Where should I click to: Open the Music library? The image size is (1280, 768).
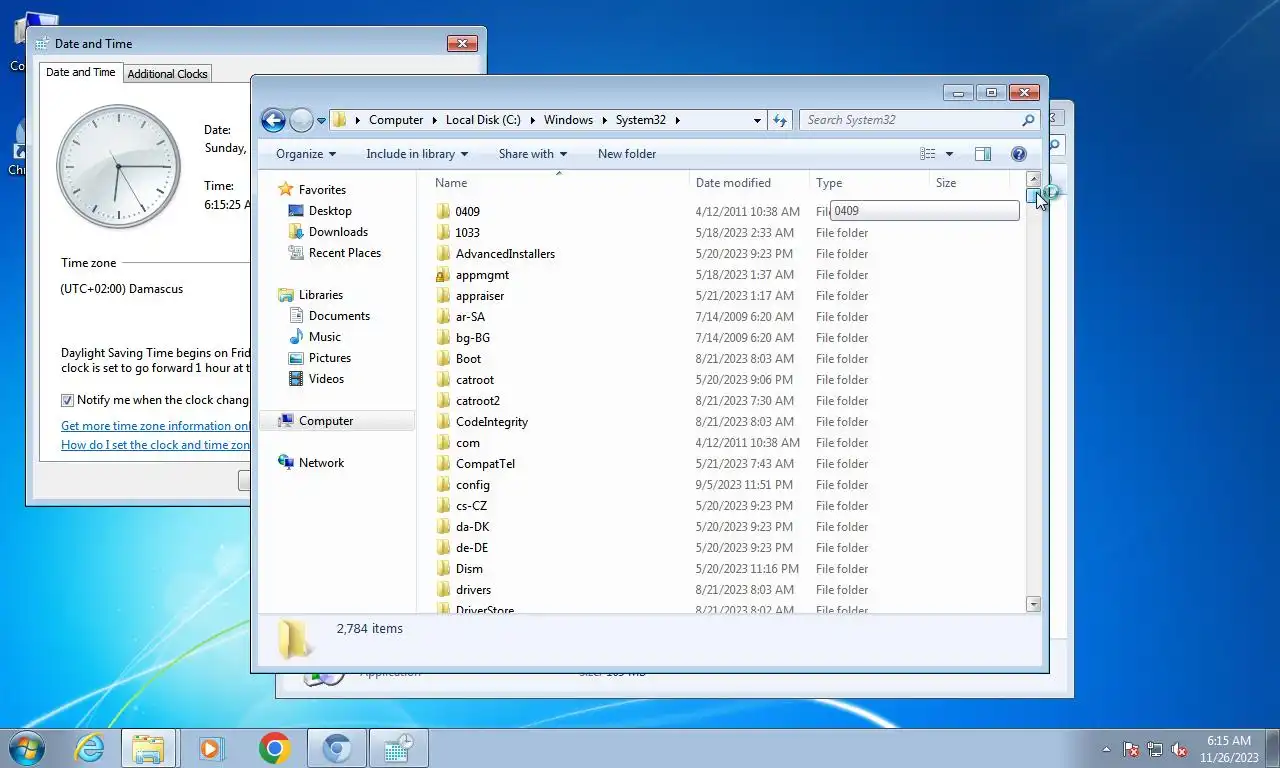pyautogui.click(x=325, y=337)
